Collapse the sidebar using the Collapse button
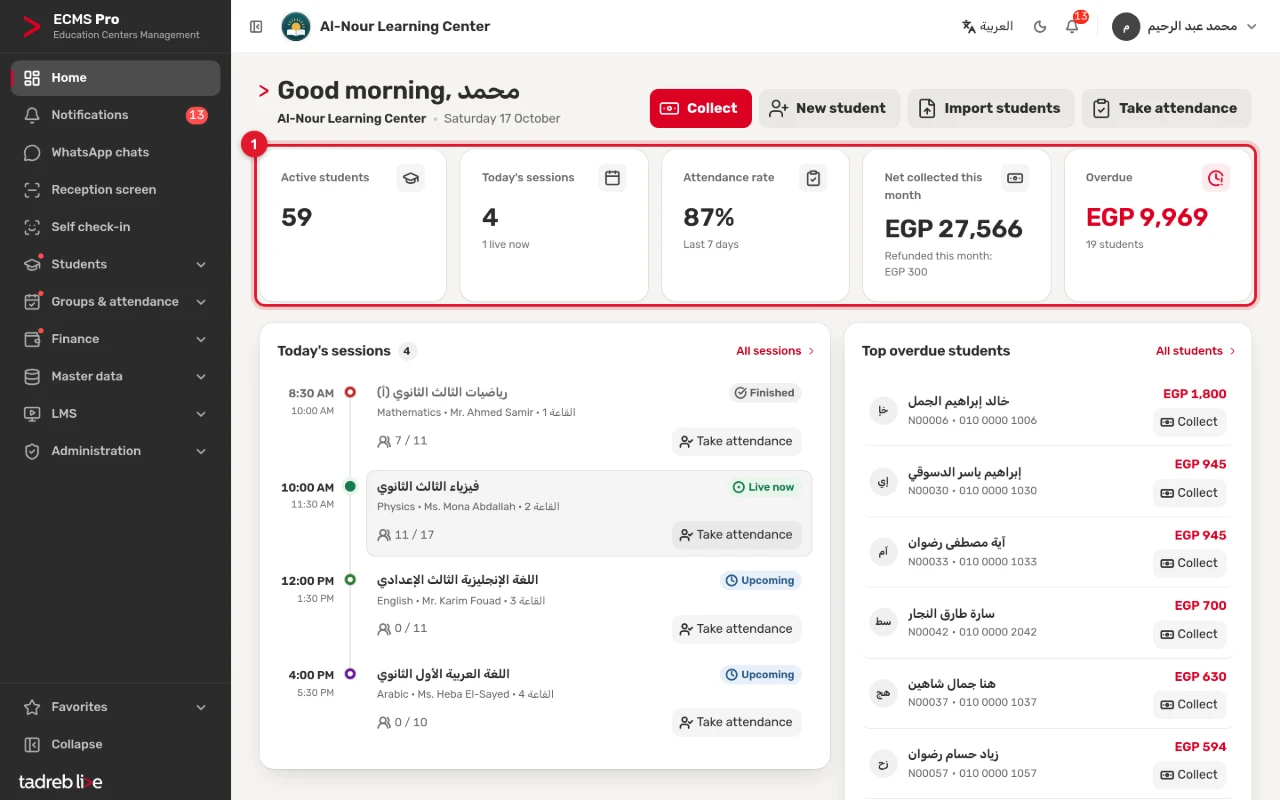Screen dimensions: 1280x800 [x=115, y=744]
